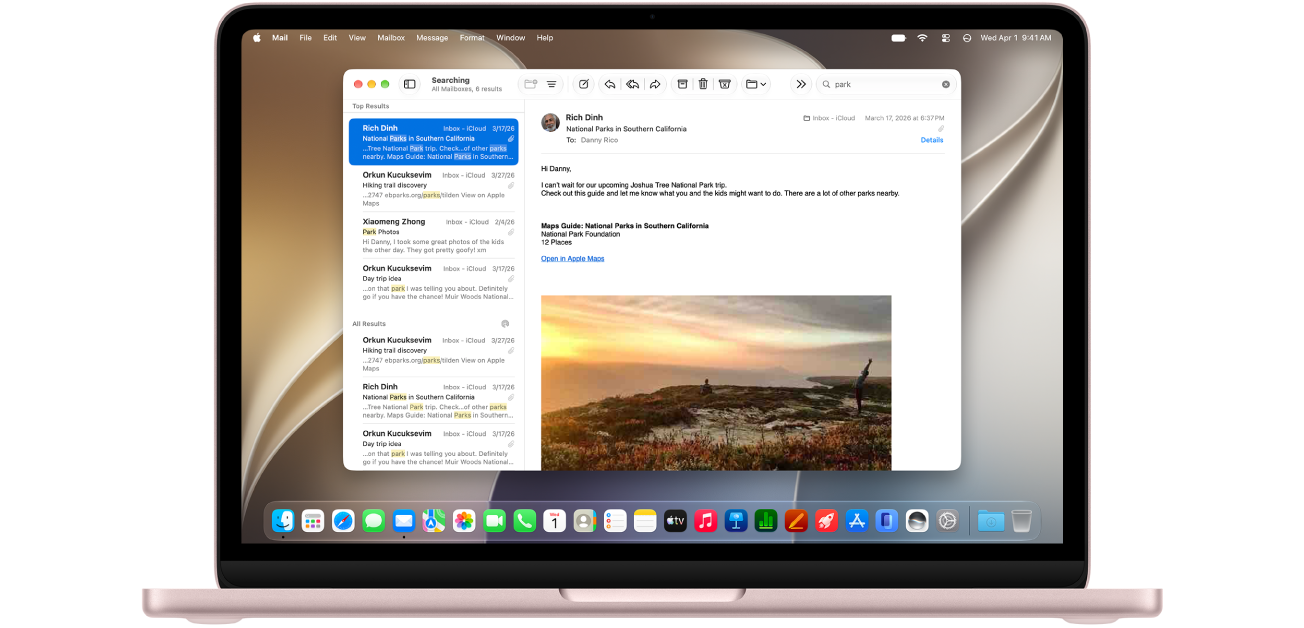The image size is (1304, 628).
Task: Open FaceTime from the Dock
Action: point(494,521)
